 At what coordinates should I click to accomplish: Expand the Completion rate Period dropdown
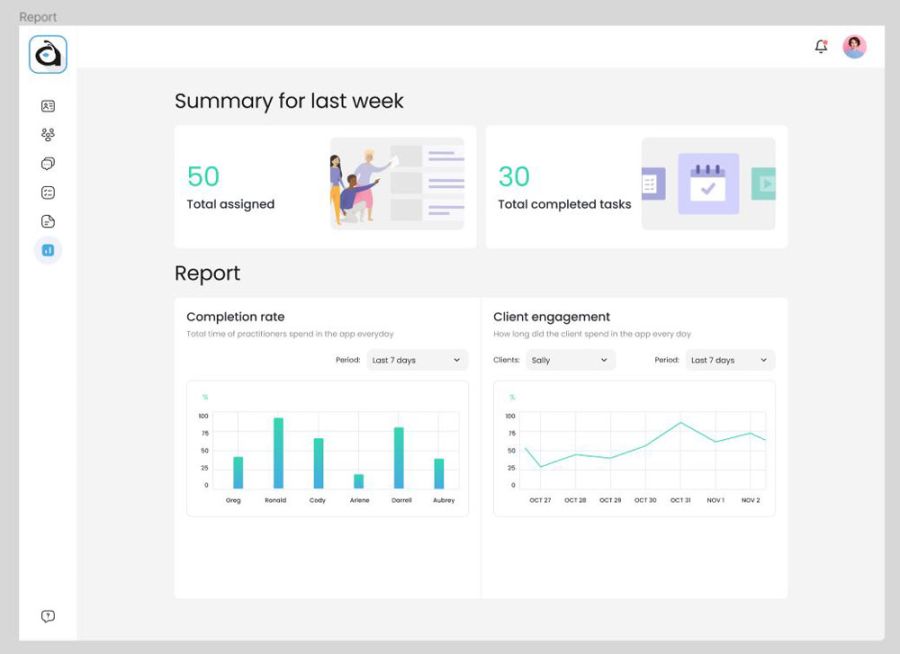(417, 360)
